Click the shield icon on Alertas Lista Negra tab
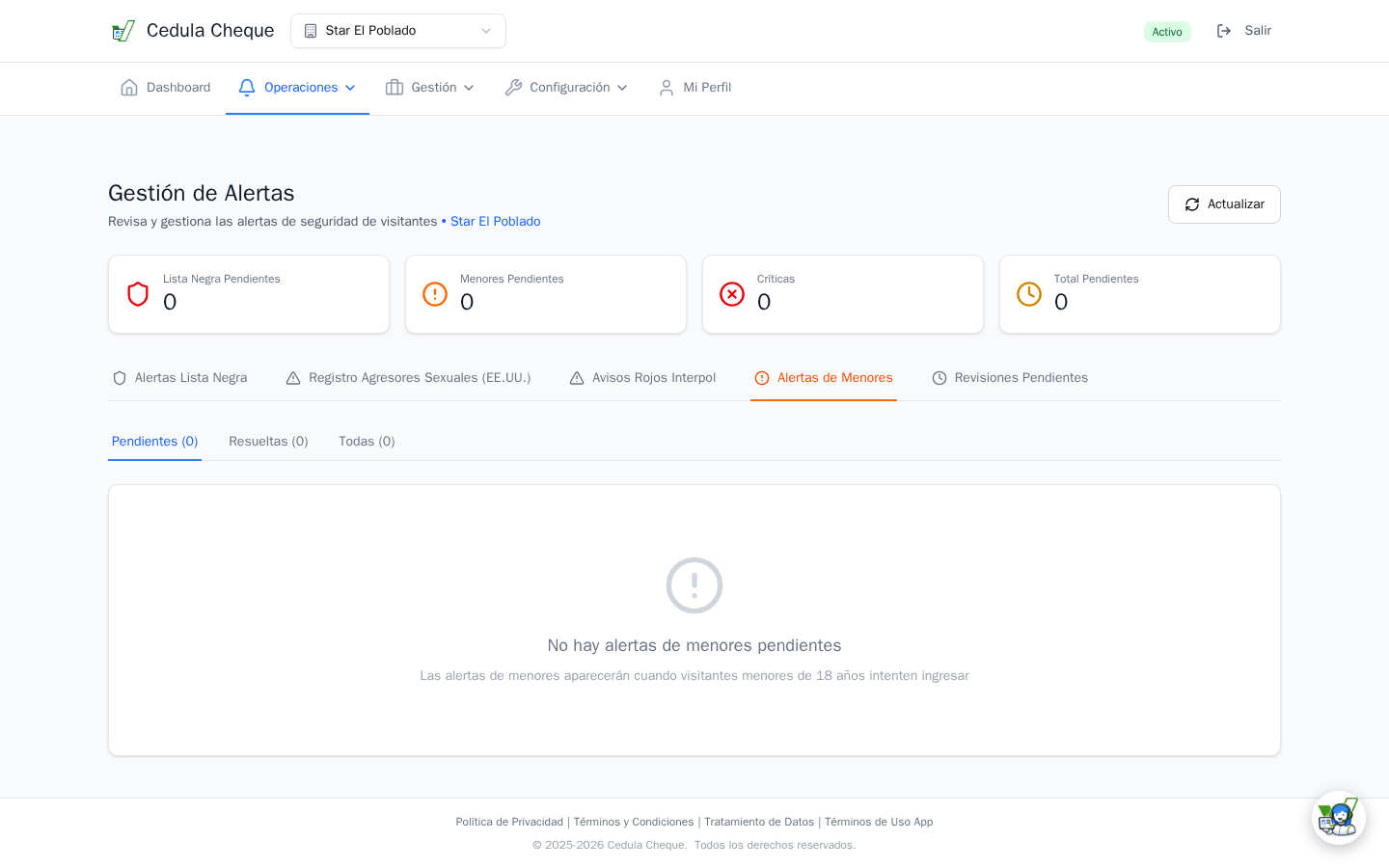 pos(120,378)
